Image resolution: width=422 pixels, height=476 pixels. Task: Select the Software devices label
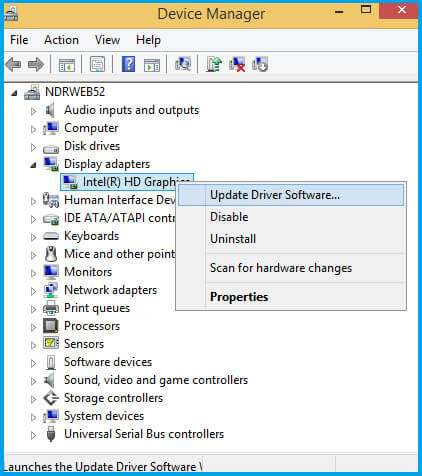click(x=108, y=362)
